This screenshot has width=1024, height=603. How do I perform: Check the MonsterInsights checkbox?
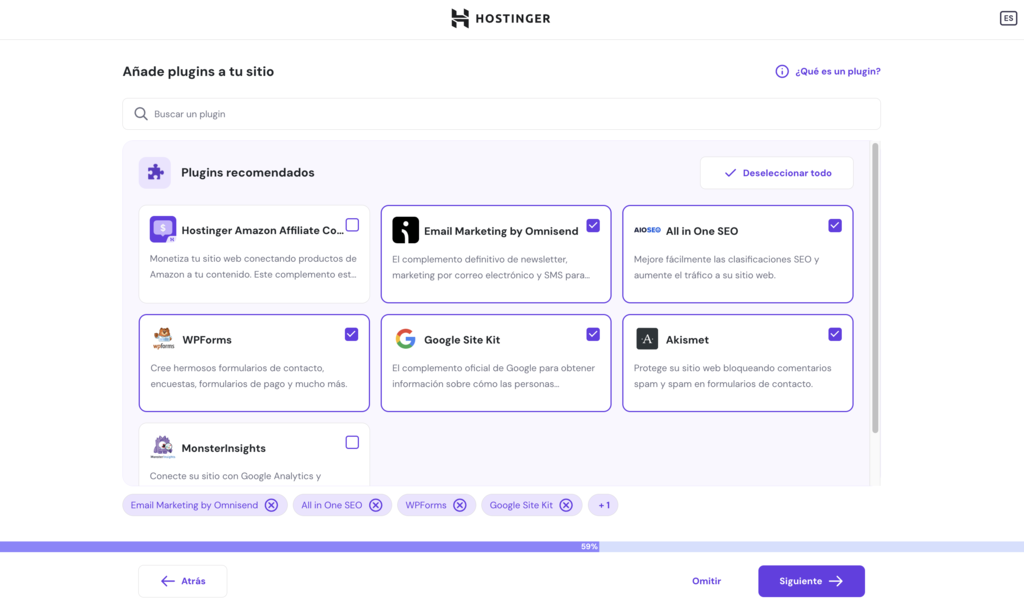352,442
